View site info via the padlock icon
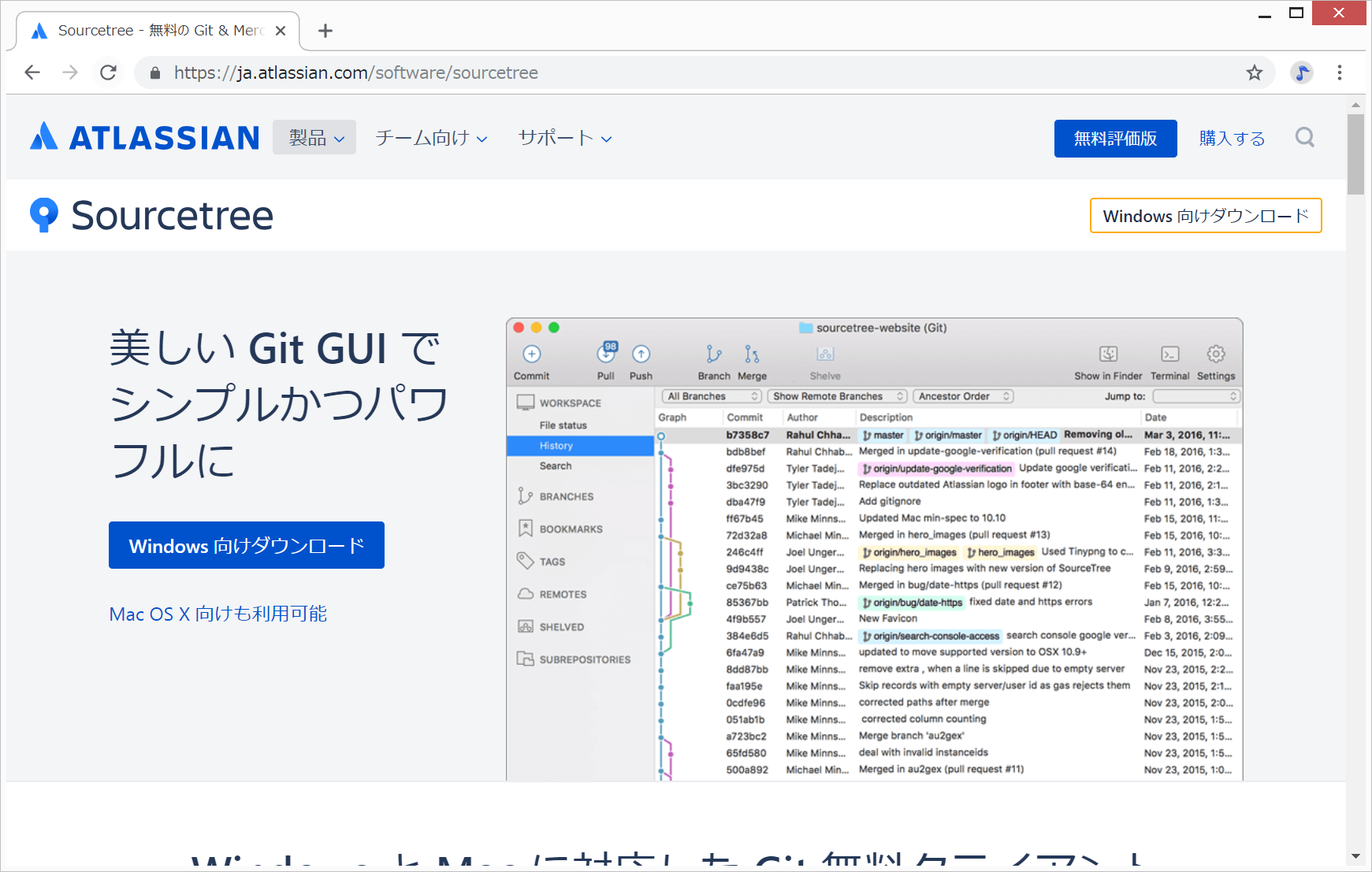The height and width of the screenshot is (872, 1372). pos(155,73)
